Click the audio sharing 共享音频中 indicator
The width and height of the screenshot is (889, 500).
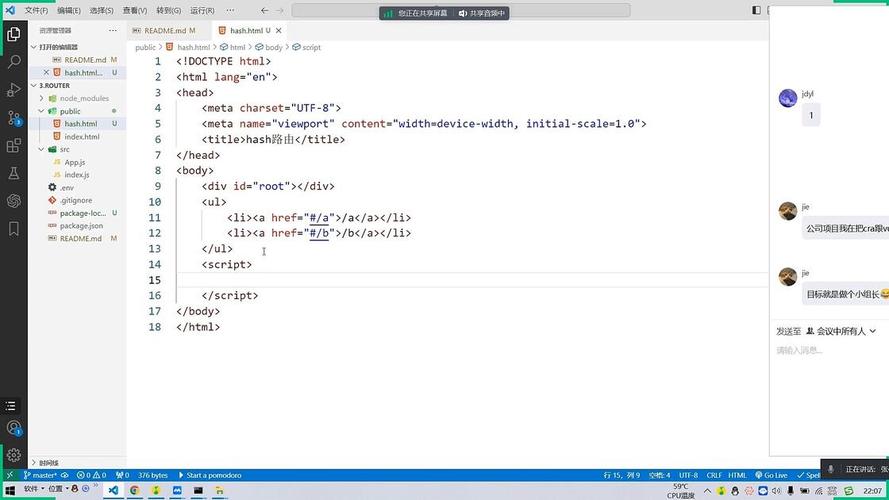click(481, 13)
